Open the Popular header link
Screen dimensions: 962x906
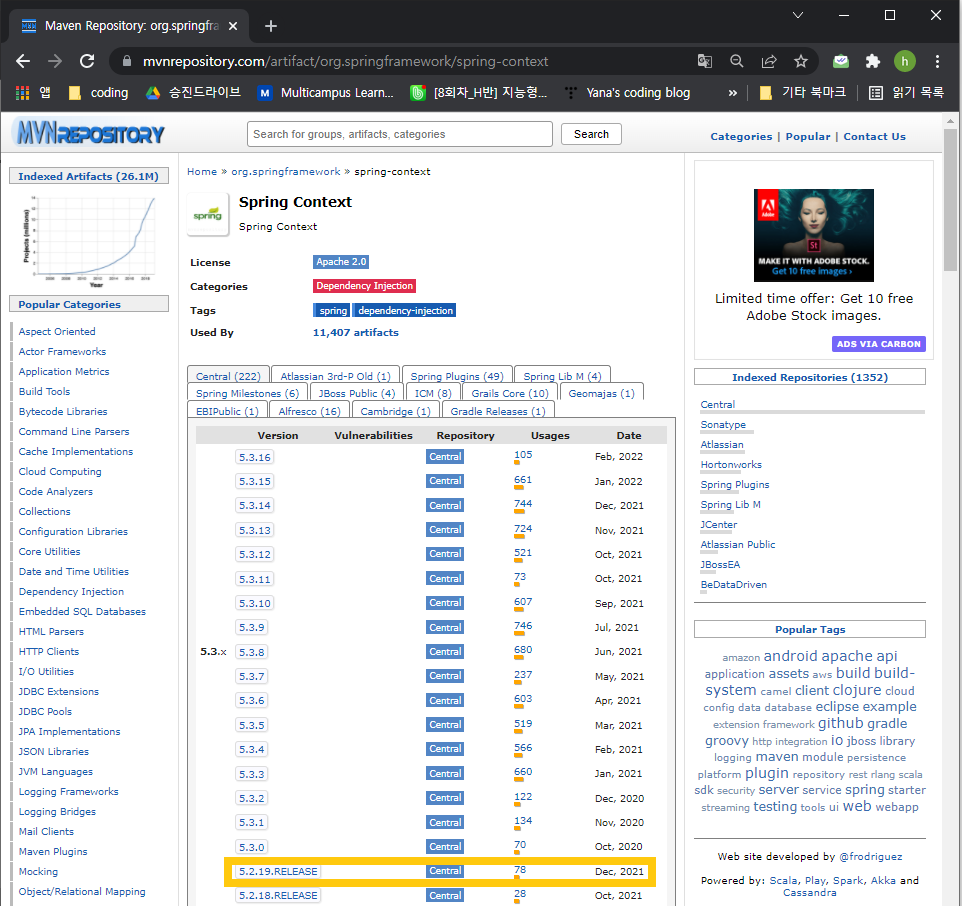click(807, 136)
